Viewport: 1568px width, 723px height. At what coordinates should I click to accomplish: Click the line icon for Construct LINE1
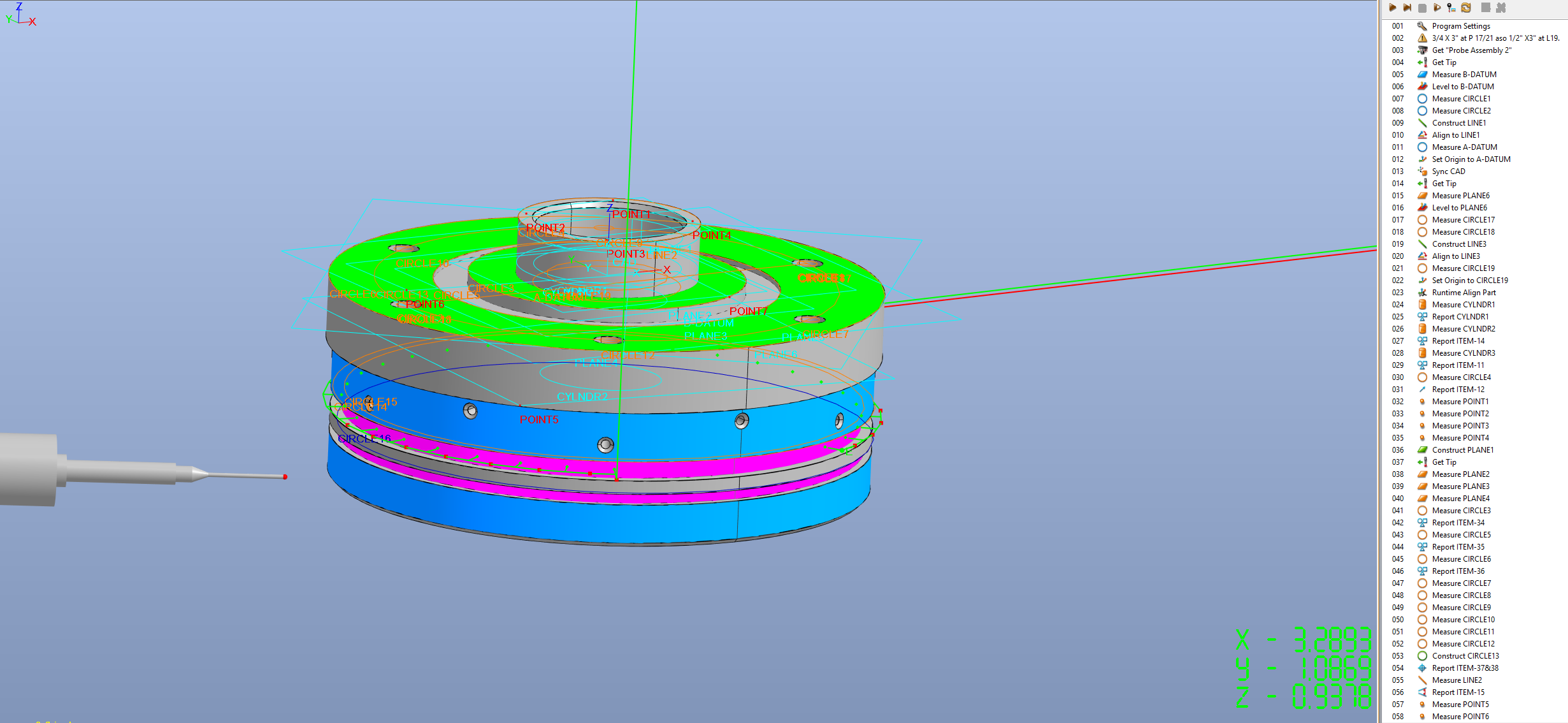point(1422,123)
